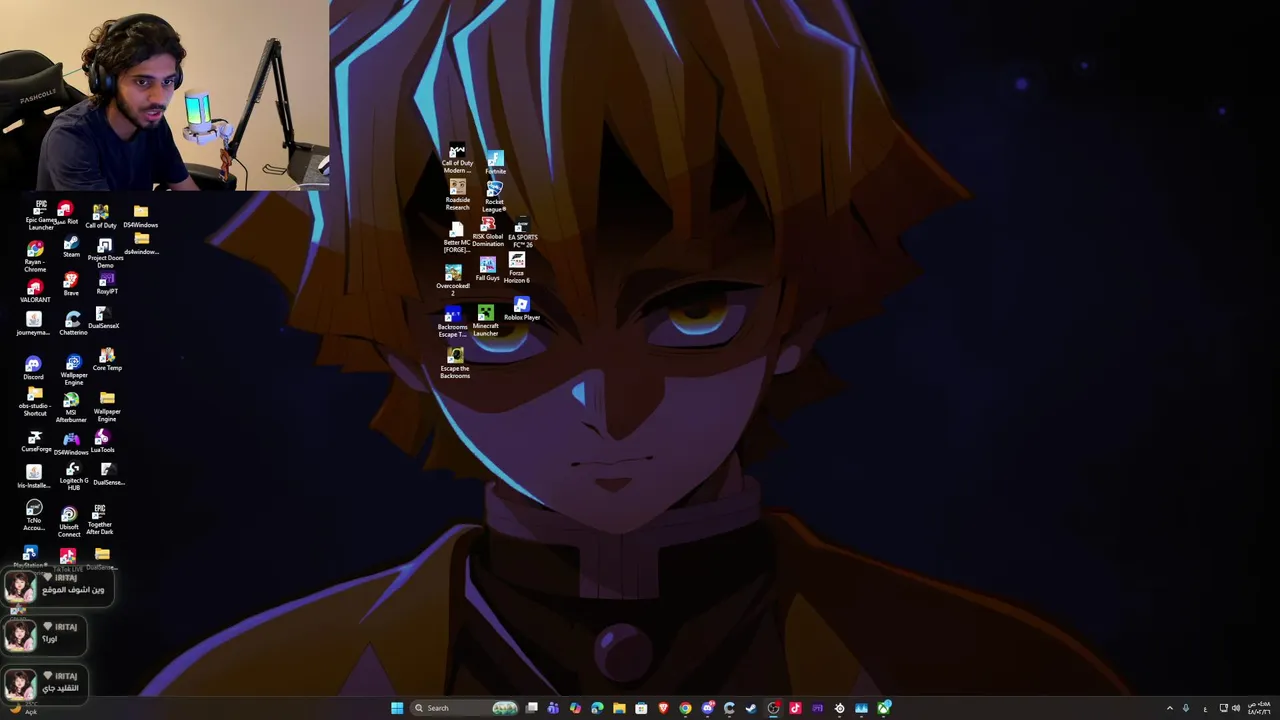Click the microphone icon in system tray
Image resolution: width=1280 pixels, height=720 pixels.
click(x=1186, y=708)
